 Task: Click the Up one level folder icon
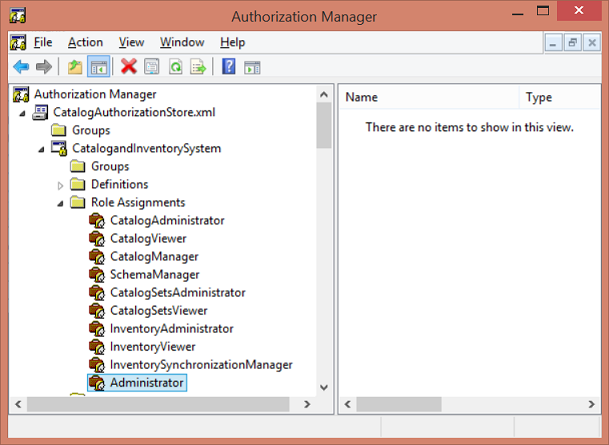[x=75, y=67]
